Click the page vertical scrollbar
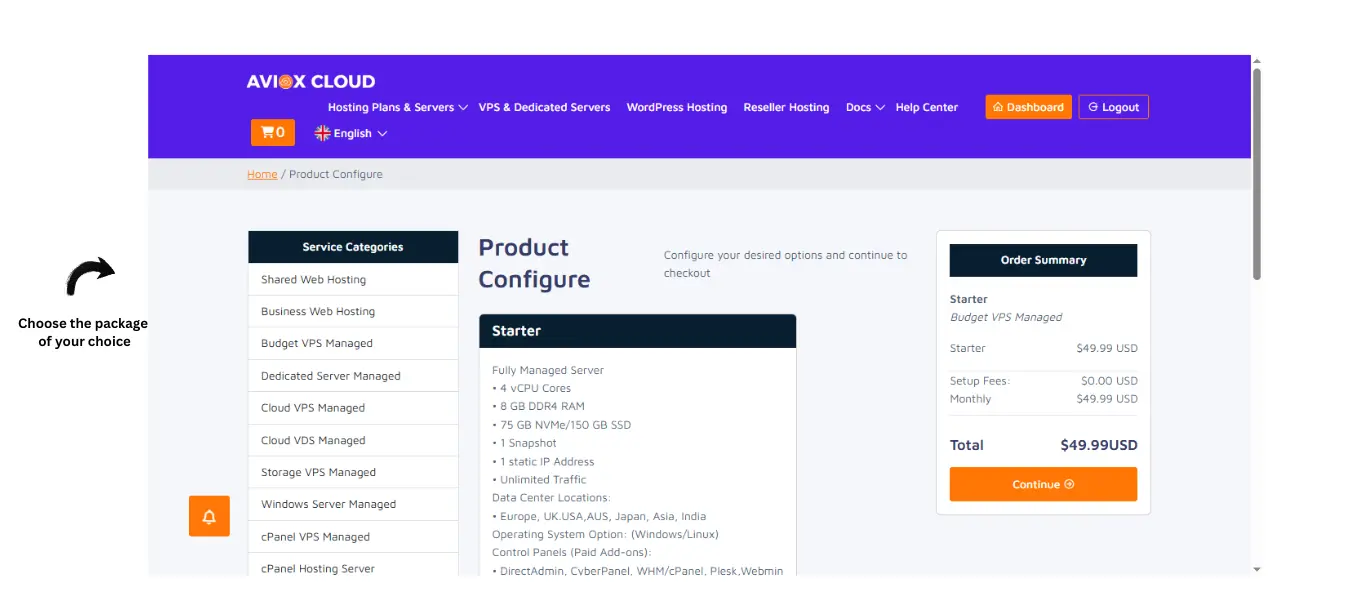1366x609 pixels. [1257, 175]
